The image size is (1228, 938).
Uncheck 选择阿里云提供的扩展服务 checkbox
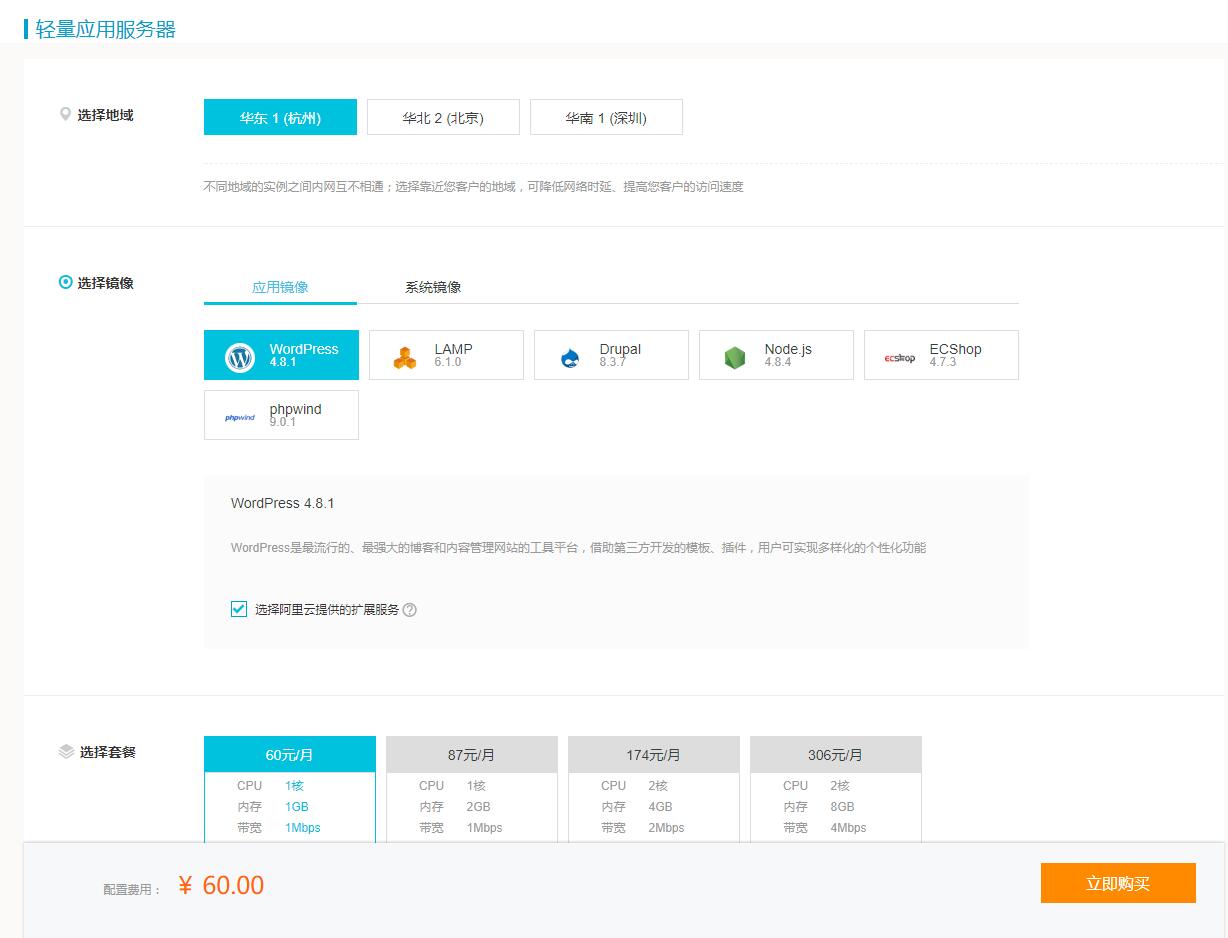pos(239,609)
